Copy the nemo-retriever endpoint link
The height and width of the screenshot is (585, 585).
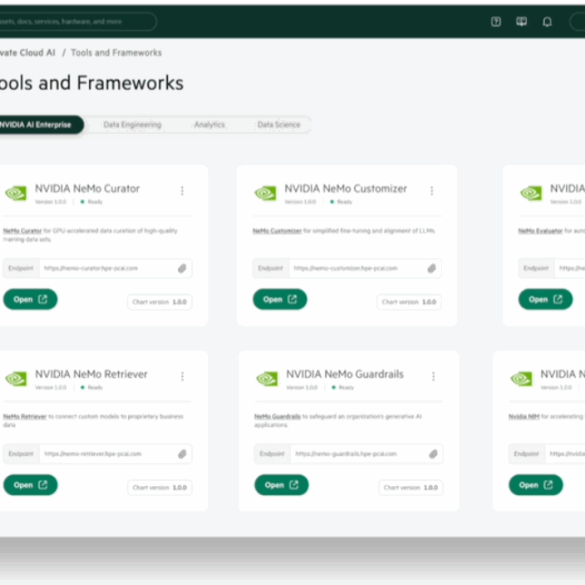tap(182, 454)
